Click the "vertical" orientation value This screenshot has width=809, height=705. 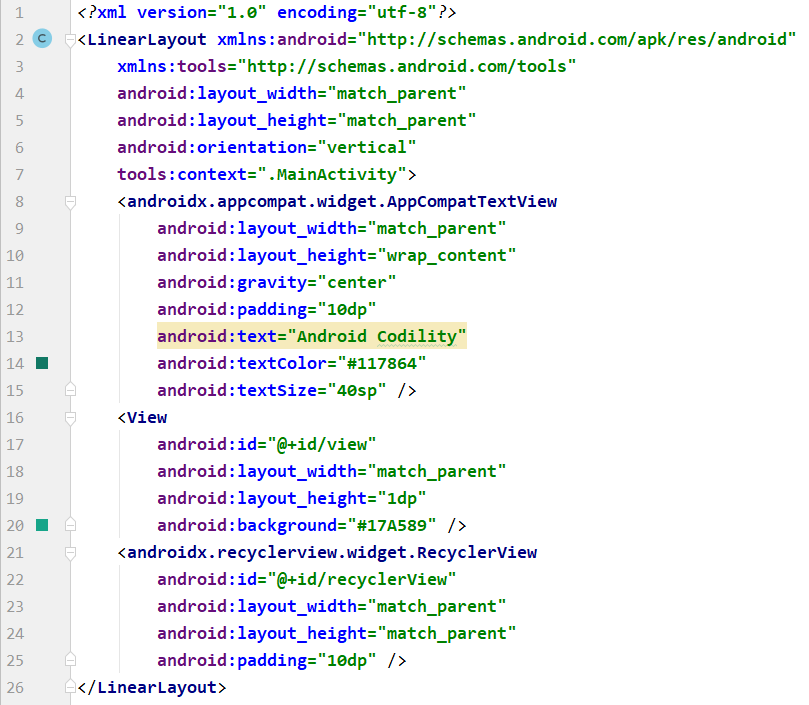(x=361, y=148)
